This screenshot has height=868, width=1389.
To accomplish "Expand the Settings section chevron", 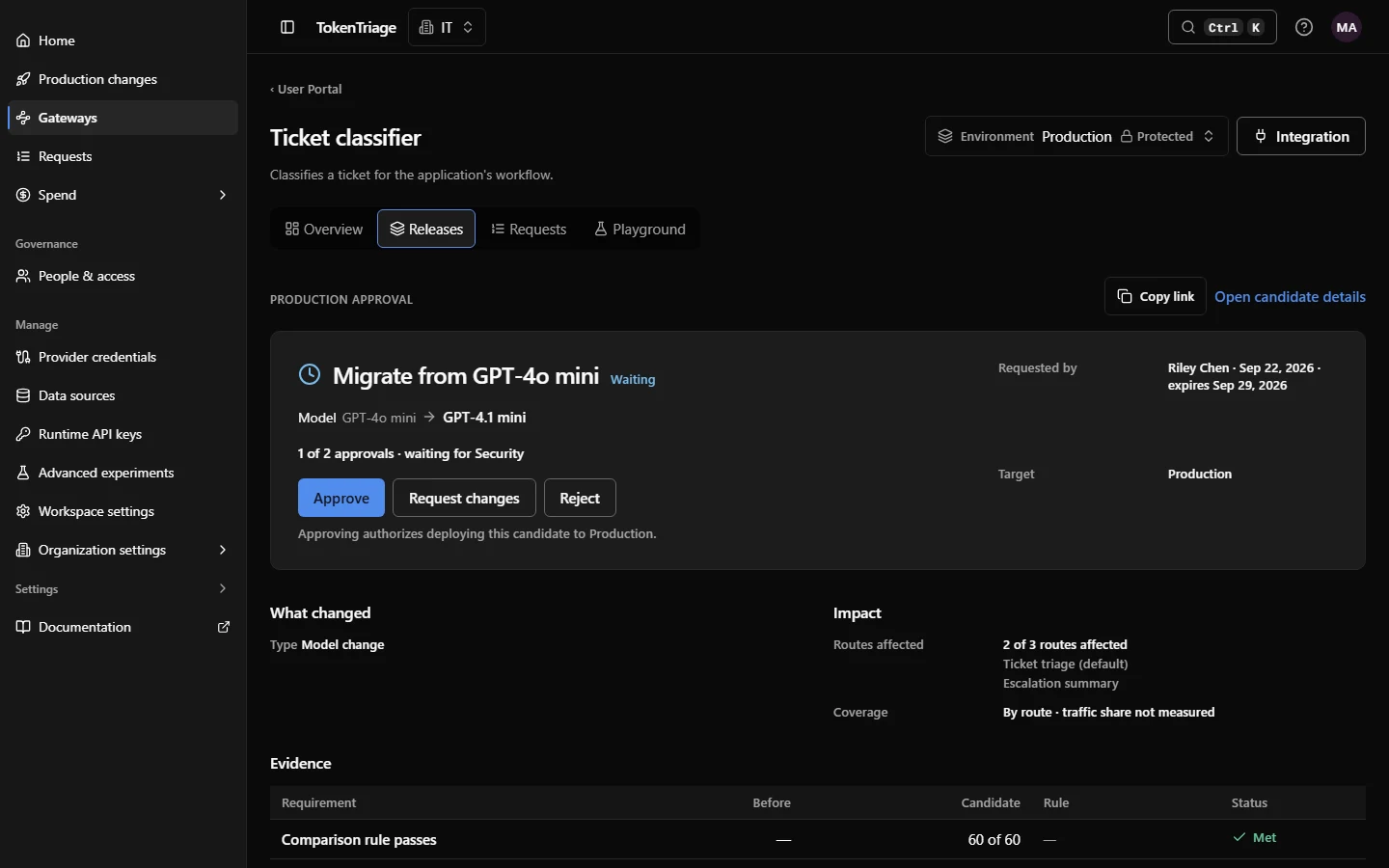I will 223,588.
